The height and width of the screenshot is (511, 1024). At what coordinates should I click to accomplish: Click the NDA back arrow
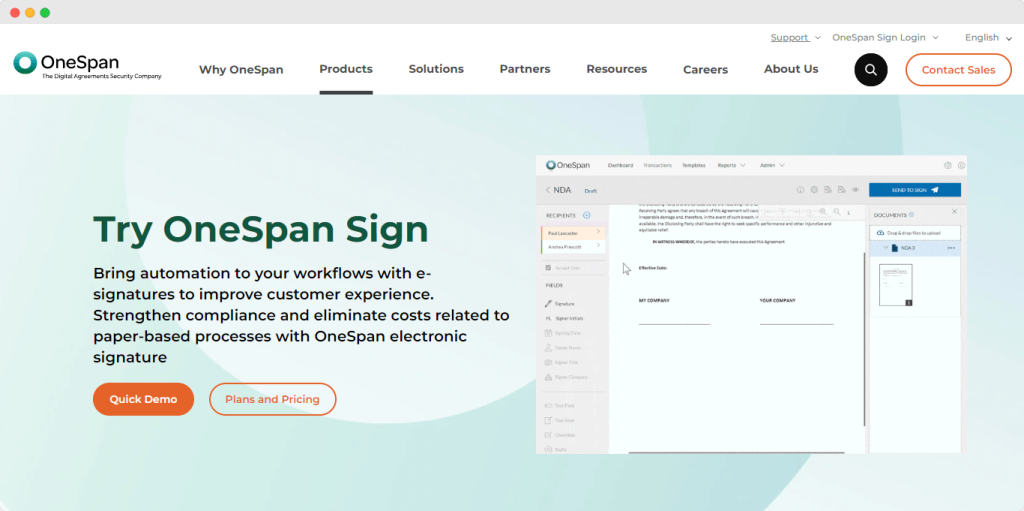coord(548,190)
